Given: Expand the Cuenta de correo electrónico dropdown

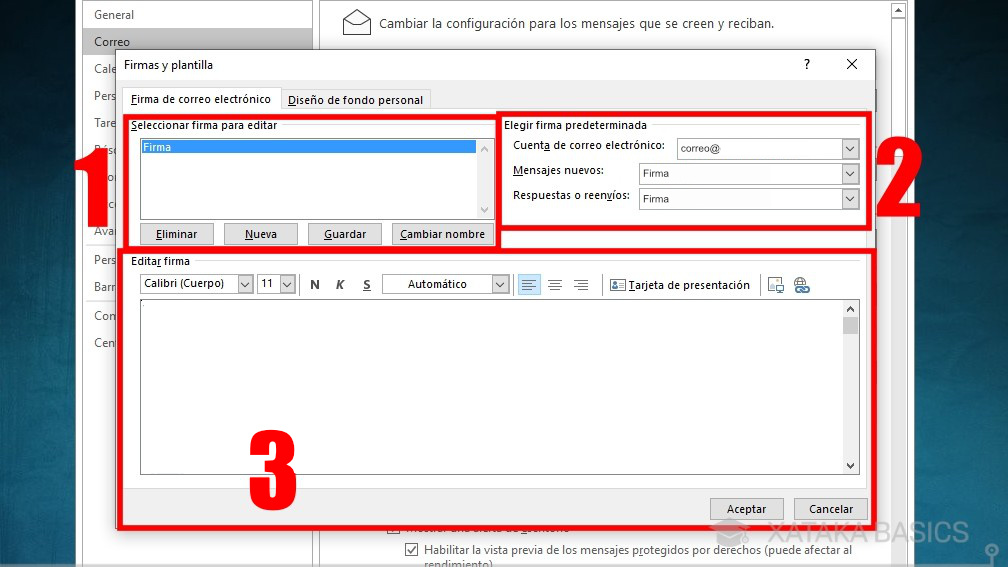Looking at the screenshot, I should (x=850, y=148).
